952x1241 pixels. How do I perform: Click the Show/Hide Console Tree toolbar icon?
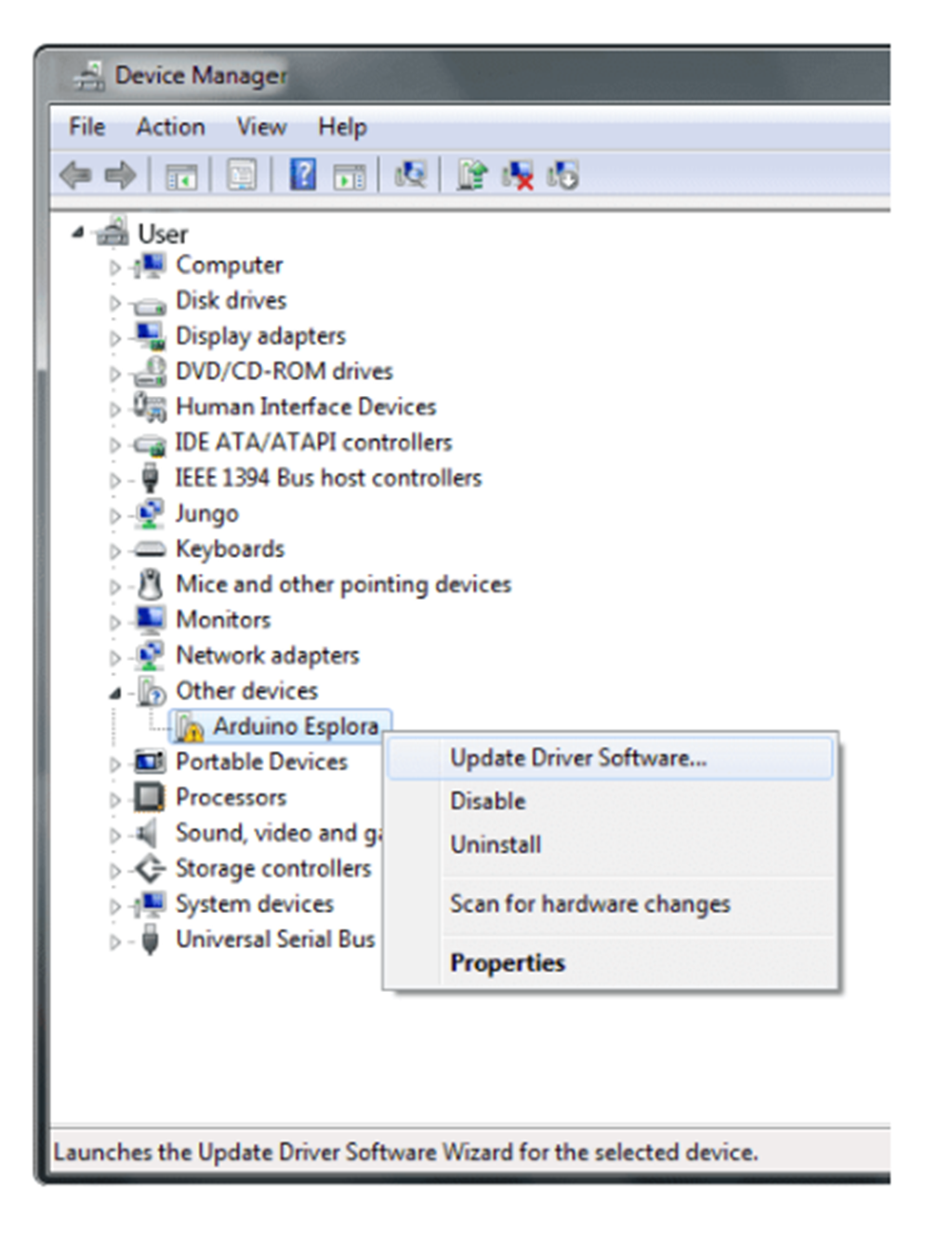(180, 175)
